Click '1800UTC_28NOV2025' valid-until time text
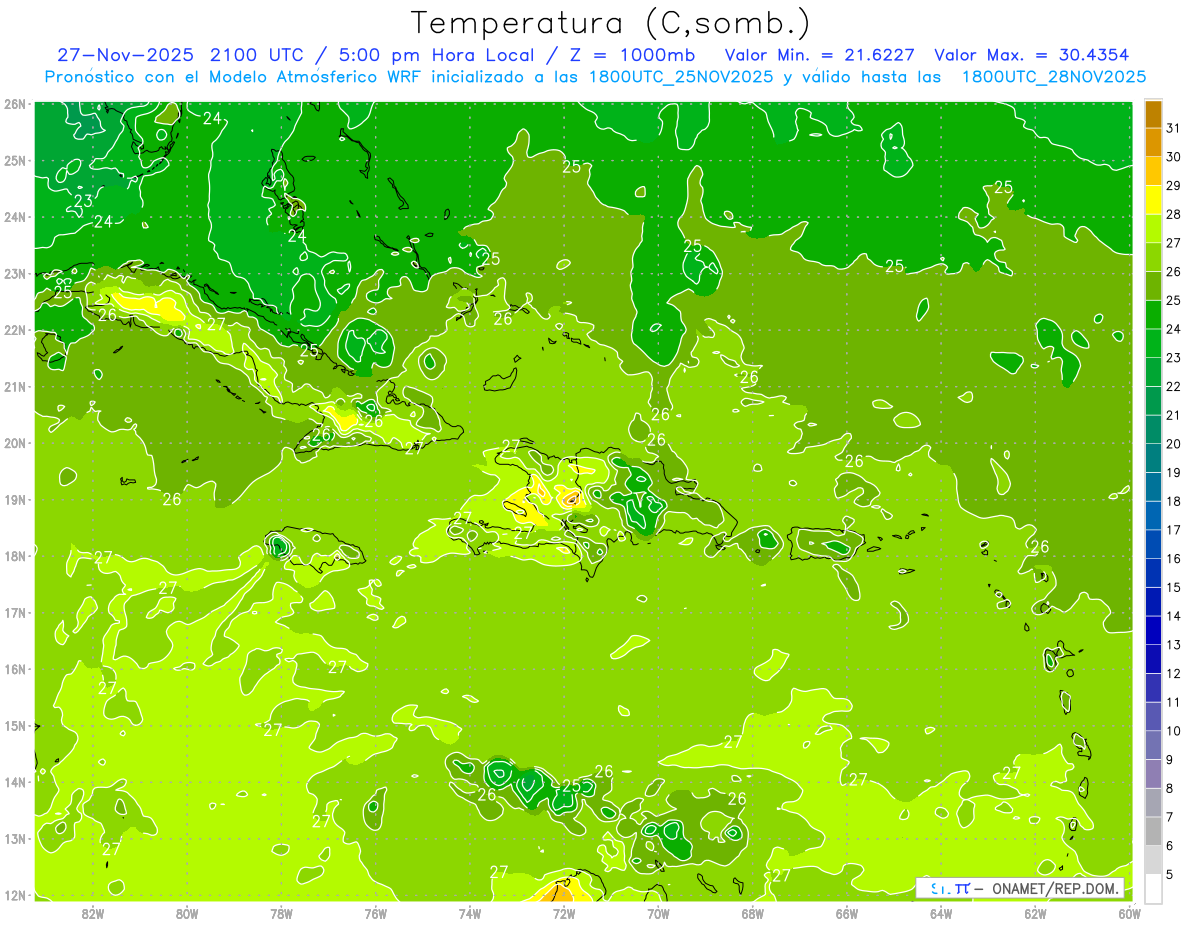The height and width of the screenshot is (927, 1200). (1053, 77)
